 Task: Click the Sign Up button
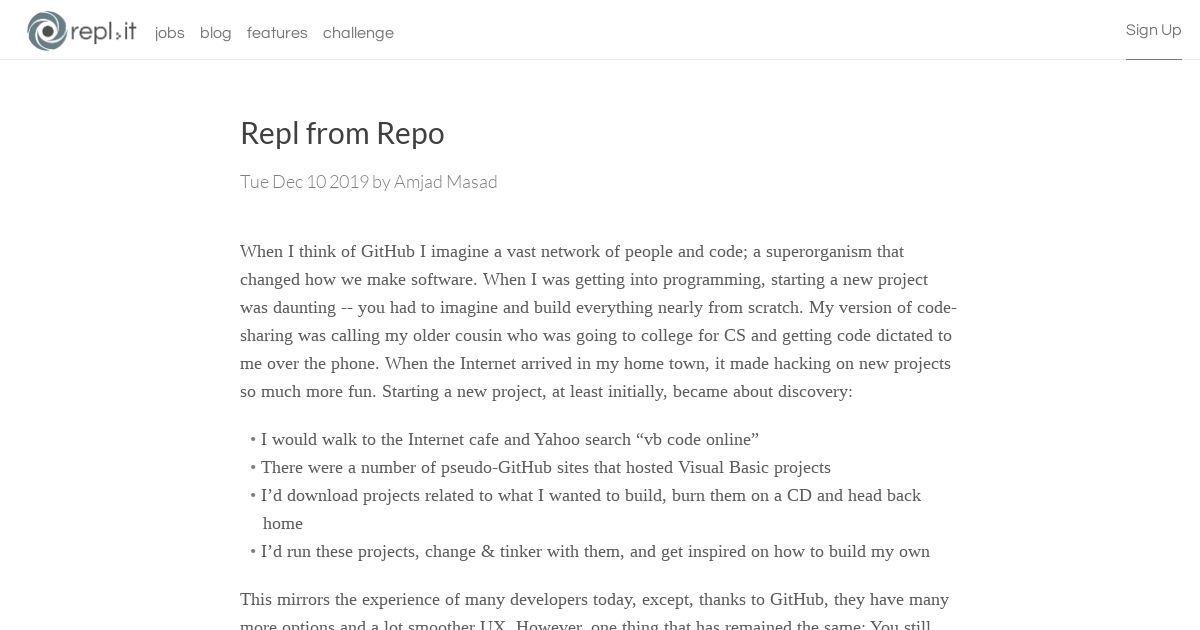[1154, 30]
